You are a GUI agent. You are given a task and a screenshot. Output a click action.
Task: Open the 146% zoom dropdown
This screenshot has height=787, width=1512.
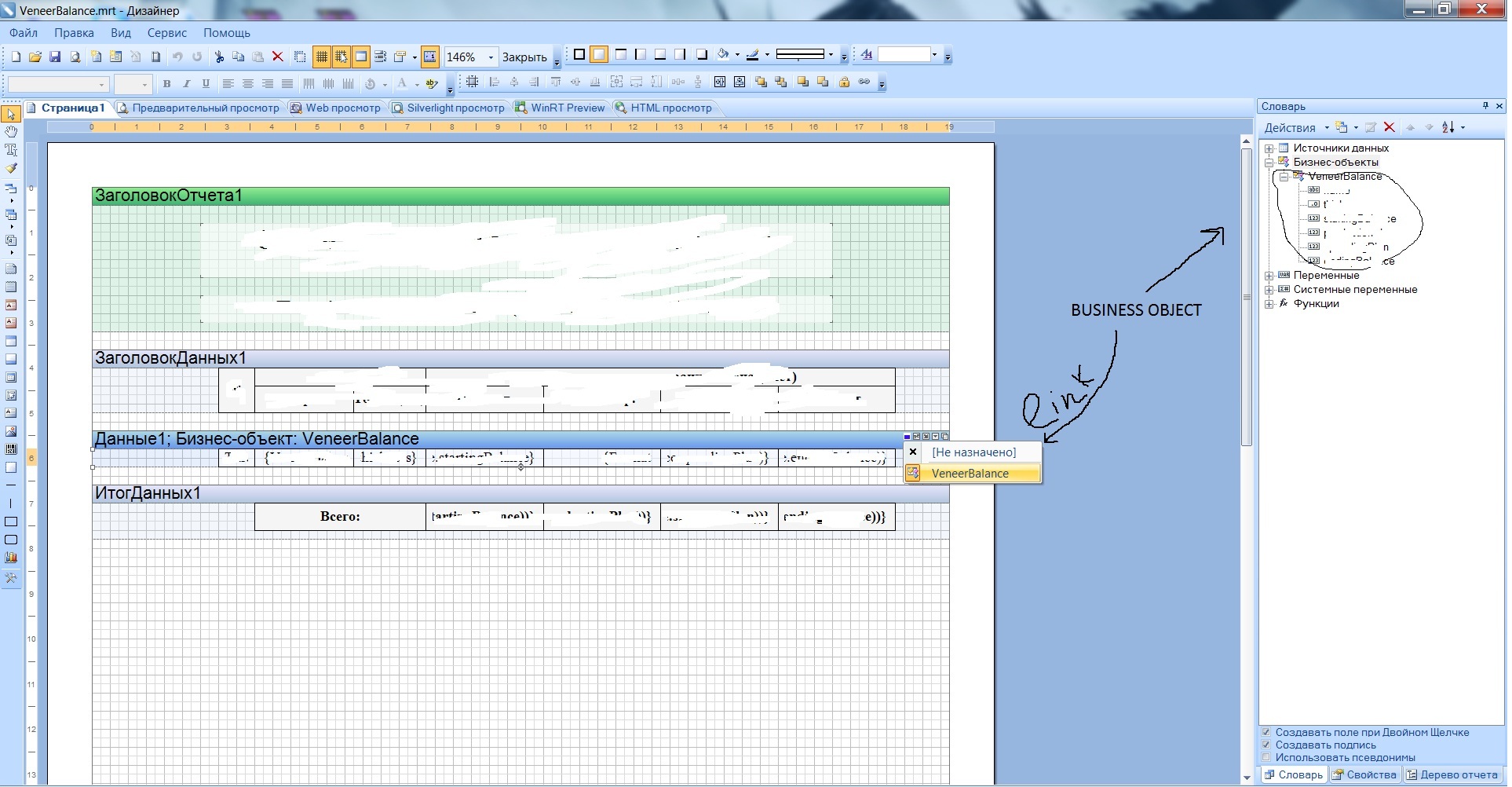point(491,57)
